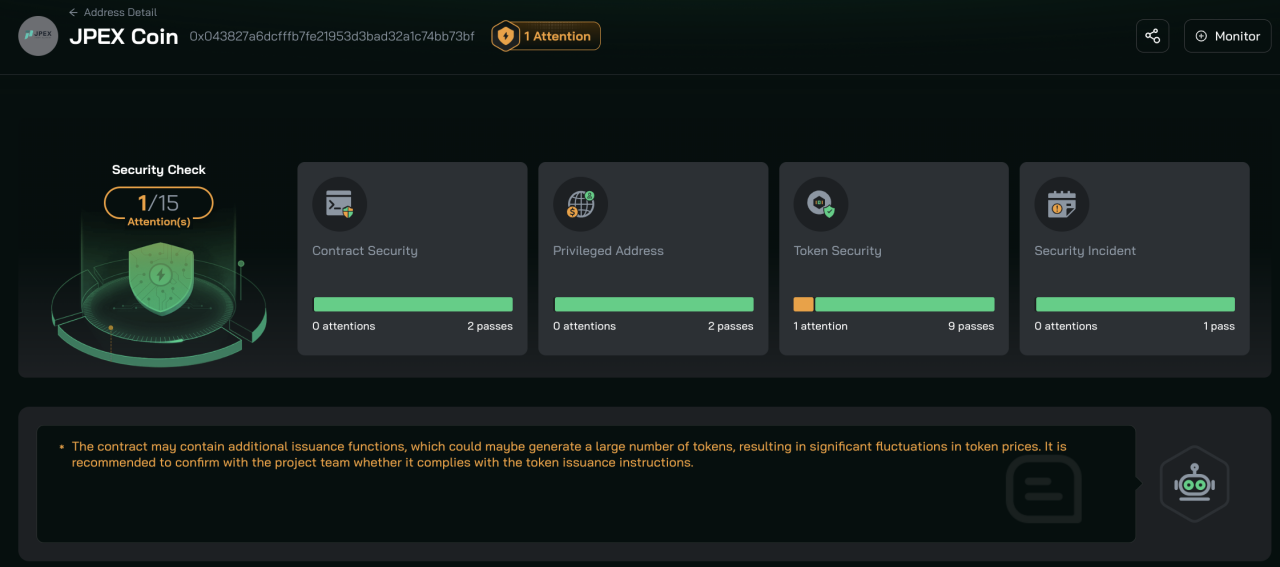The image size is (1280, 567).
Task: Open the Privileged Address card
Action: pyautogui.click(x=653, y=259)
